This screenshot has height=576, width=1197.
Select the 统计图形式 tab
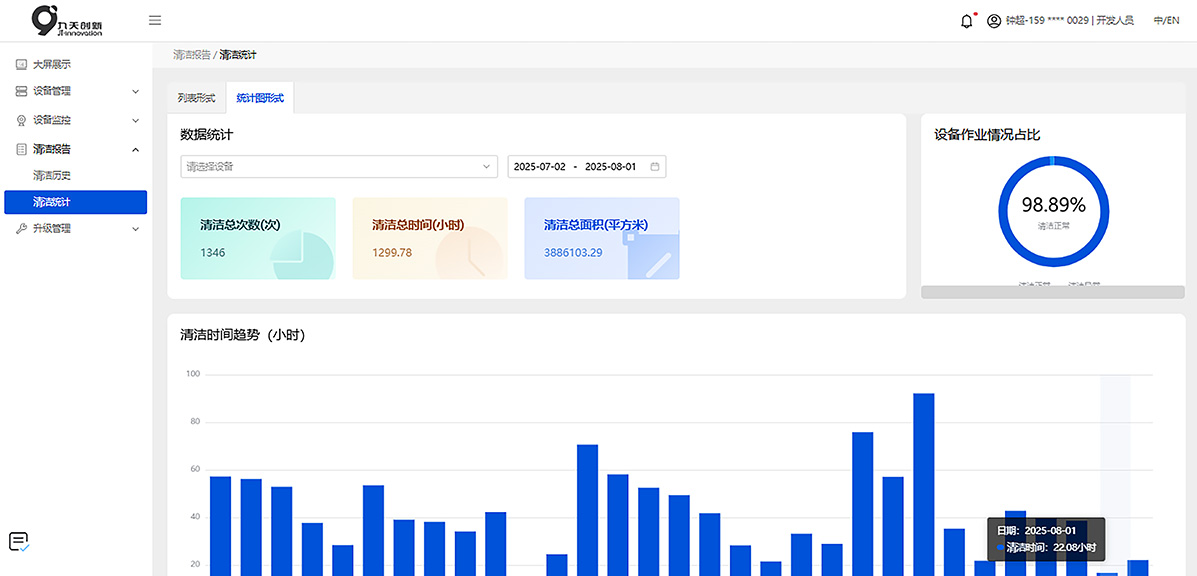click(x=260, y=98)
